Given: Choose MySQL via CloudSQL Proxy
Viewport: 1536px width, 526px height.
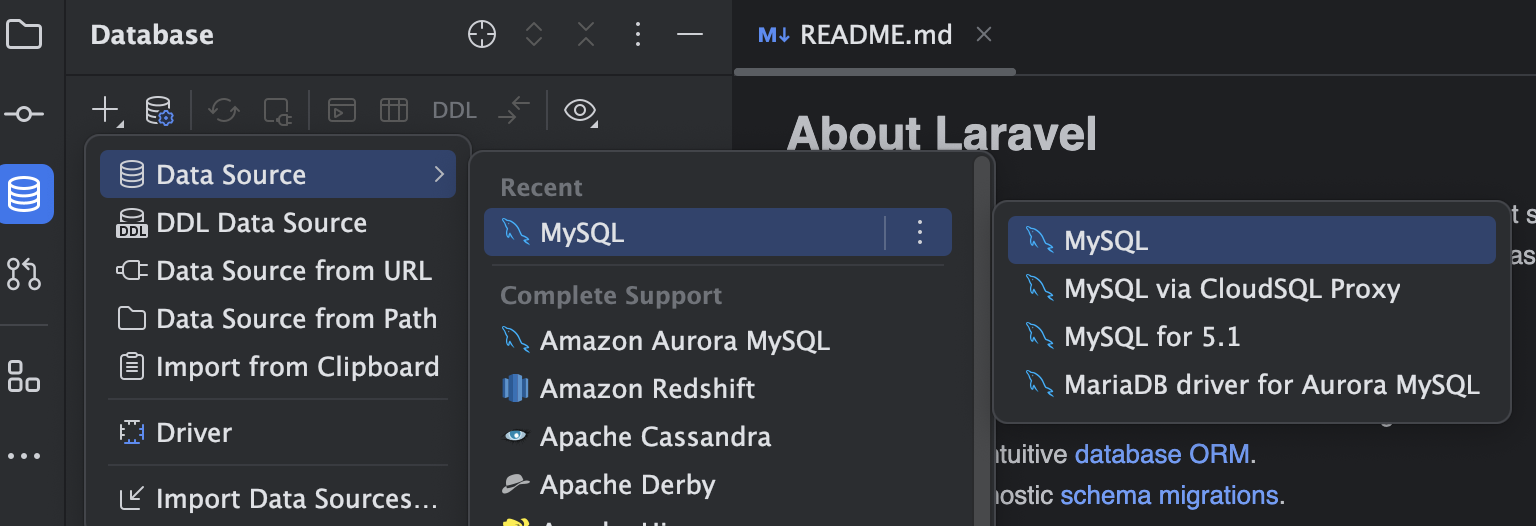Looking at the screenshot, I should click(x=1251, y=289).
